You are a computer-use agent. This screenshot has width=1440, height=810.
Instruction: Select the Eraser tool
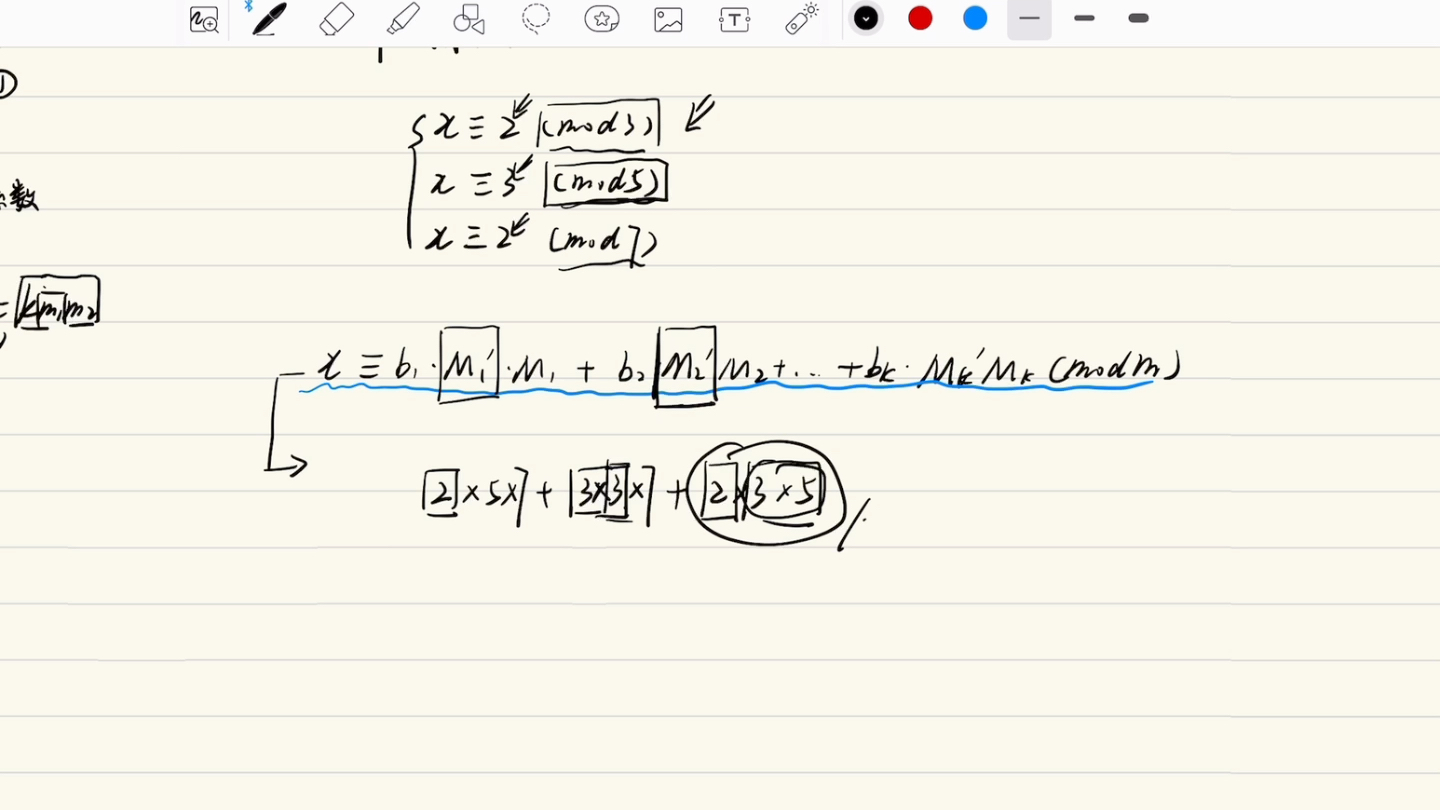(337, 19)
